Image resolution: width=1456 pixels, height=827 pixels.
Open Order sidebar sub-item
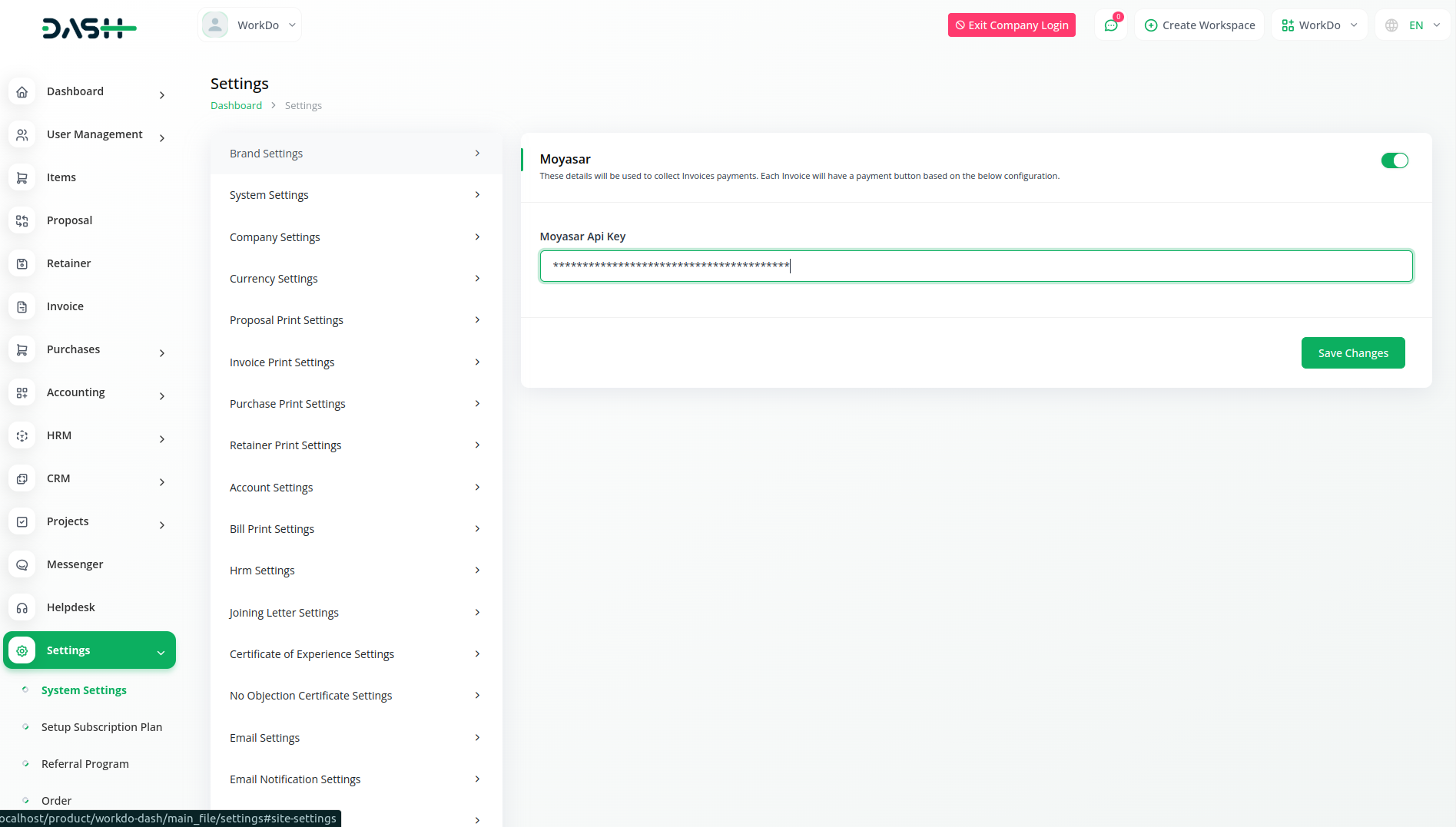point(56,801)
